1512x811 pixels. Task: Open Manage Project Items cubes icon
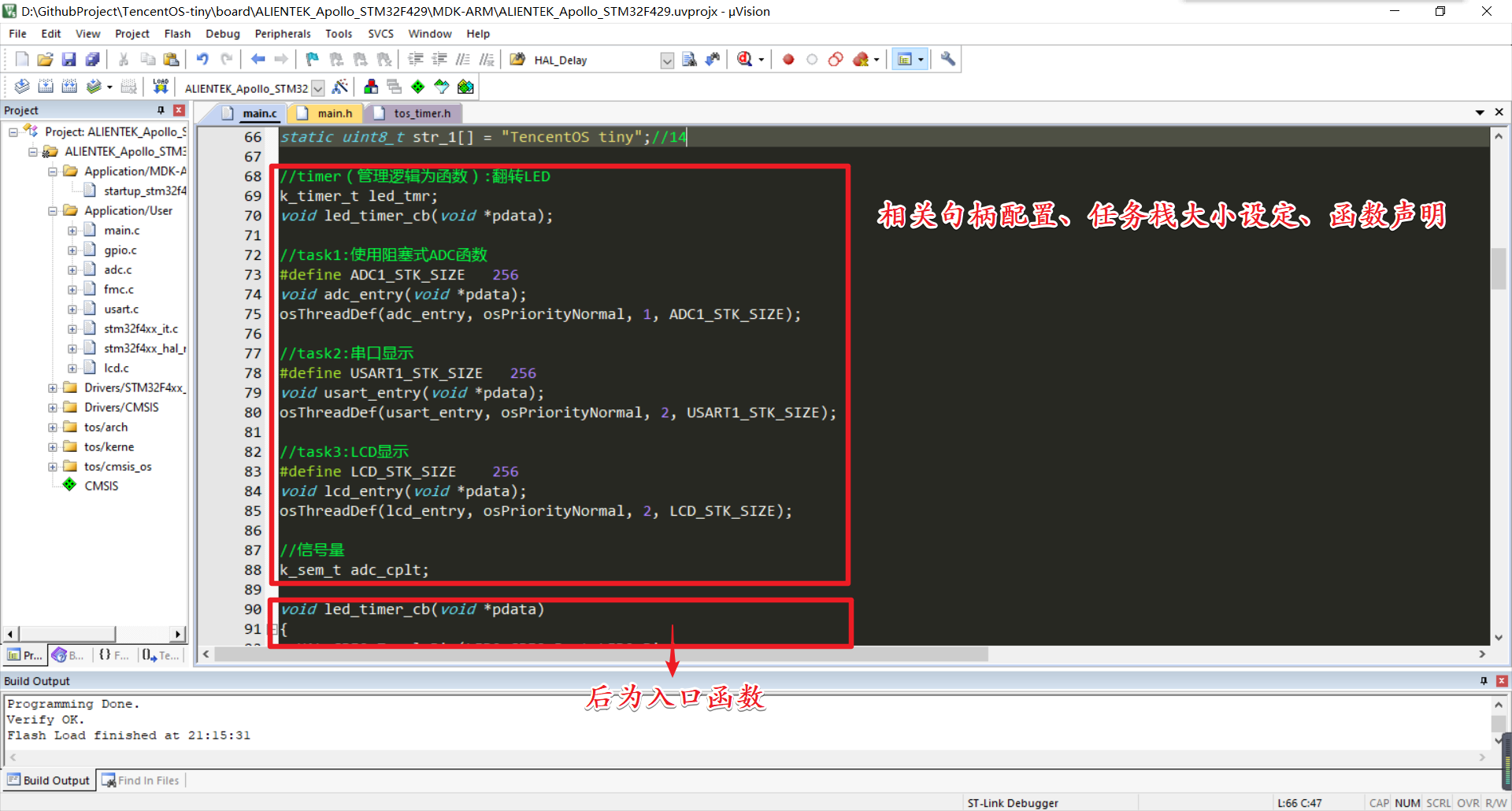coord(371,87)
